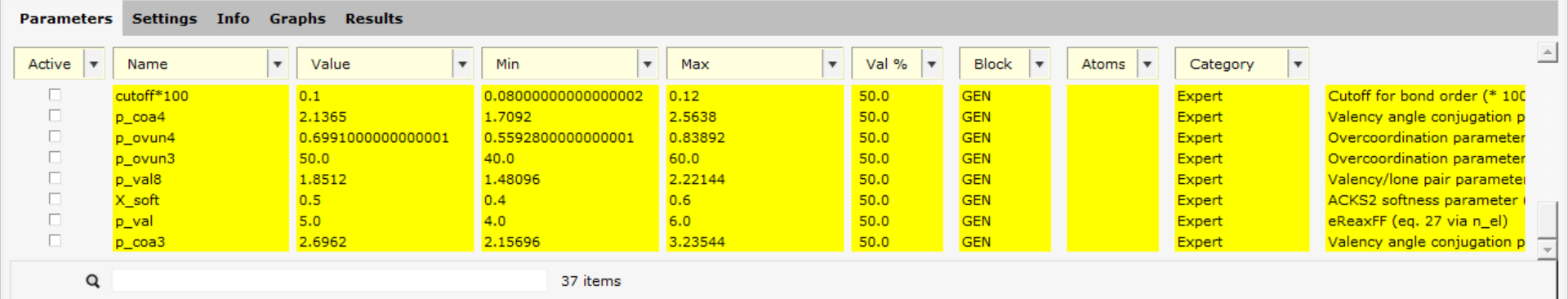Activate the p_coa3 parameter checkbox
Viewport: 1568px width, 299px height.
[55, 241]
